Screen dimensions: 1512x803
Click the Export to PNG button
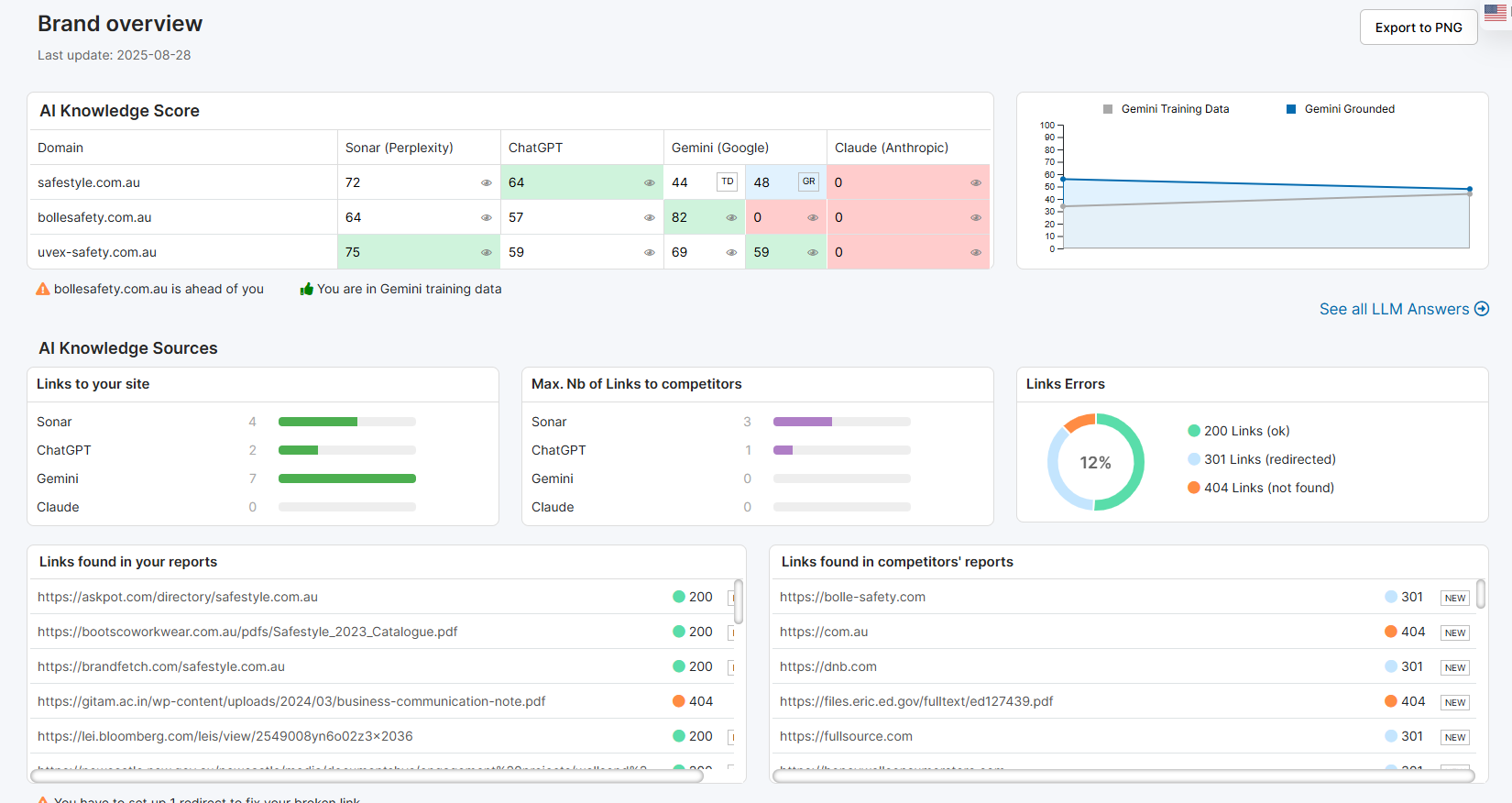coord(1419,27)
